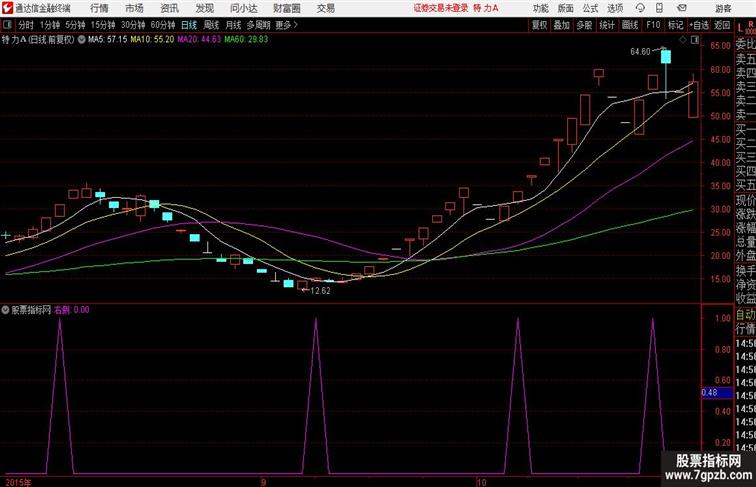Open the 版面 menu
This screenshot has height=487, width=756.
(566, 8)
